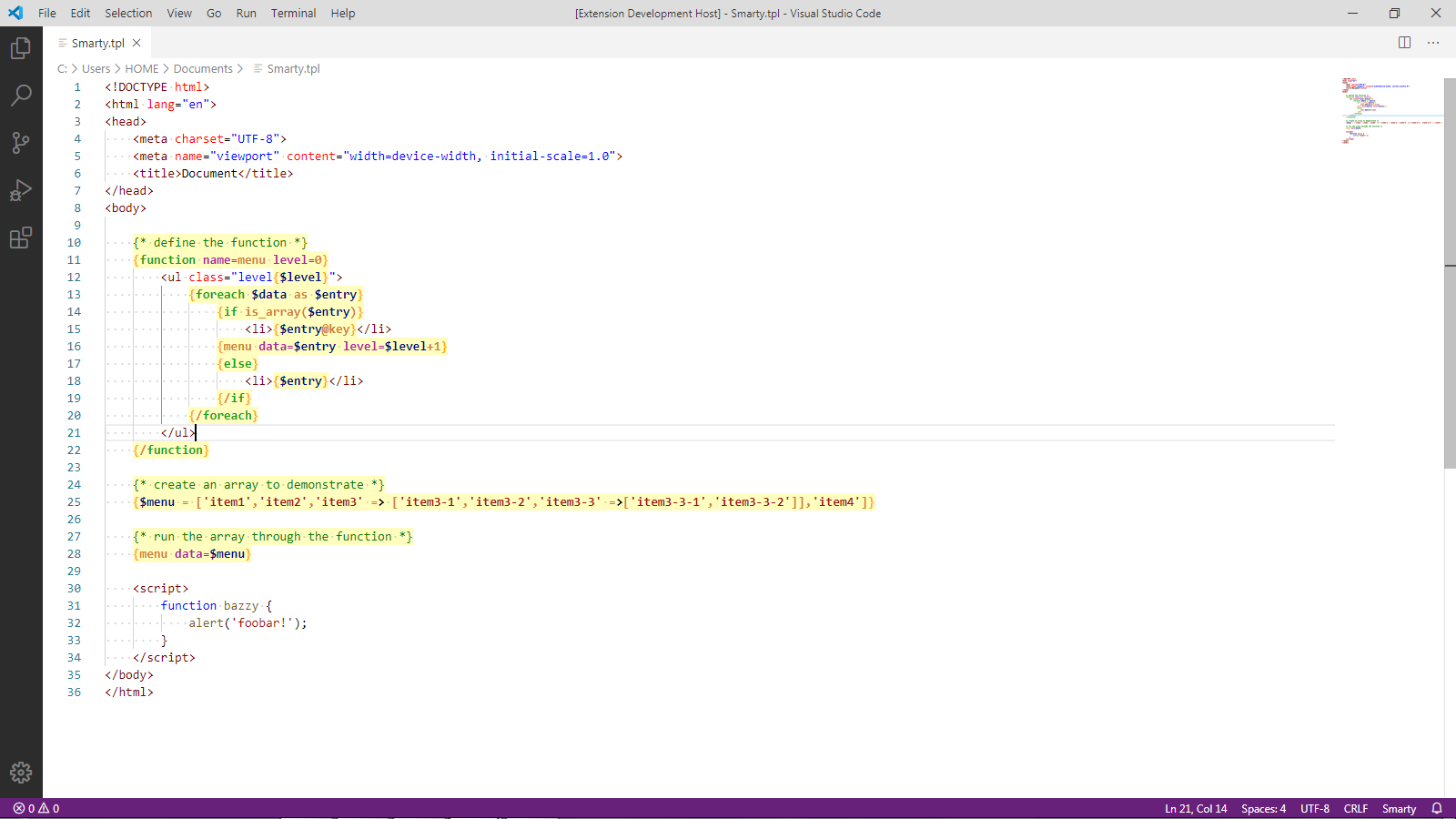Click the Smarty.tpl breadcrumb
The image size is (1456, 819).
[x=293, y=68]
